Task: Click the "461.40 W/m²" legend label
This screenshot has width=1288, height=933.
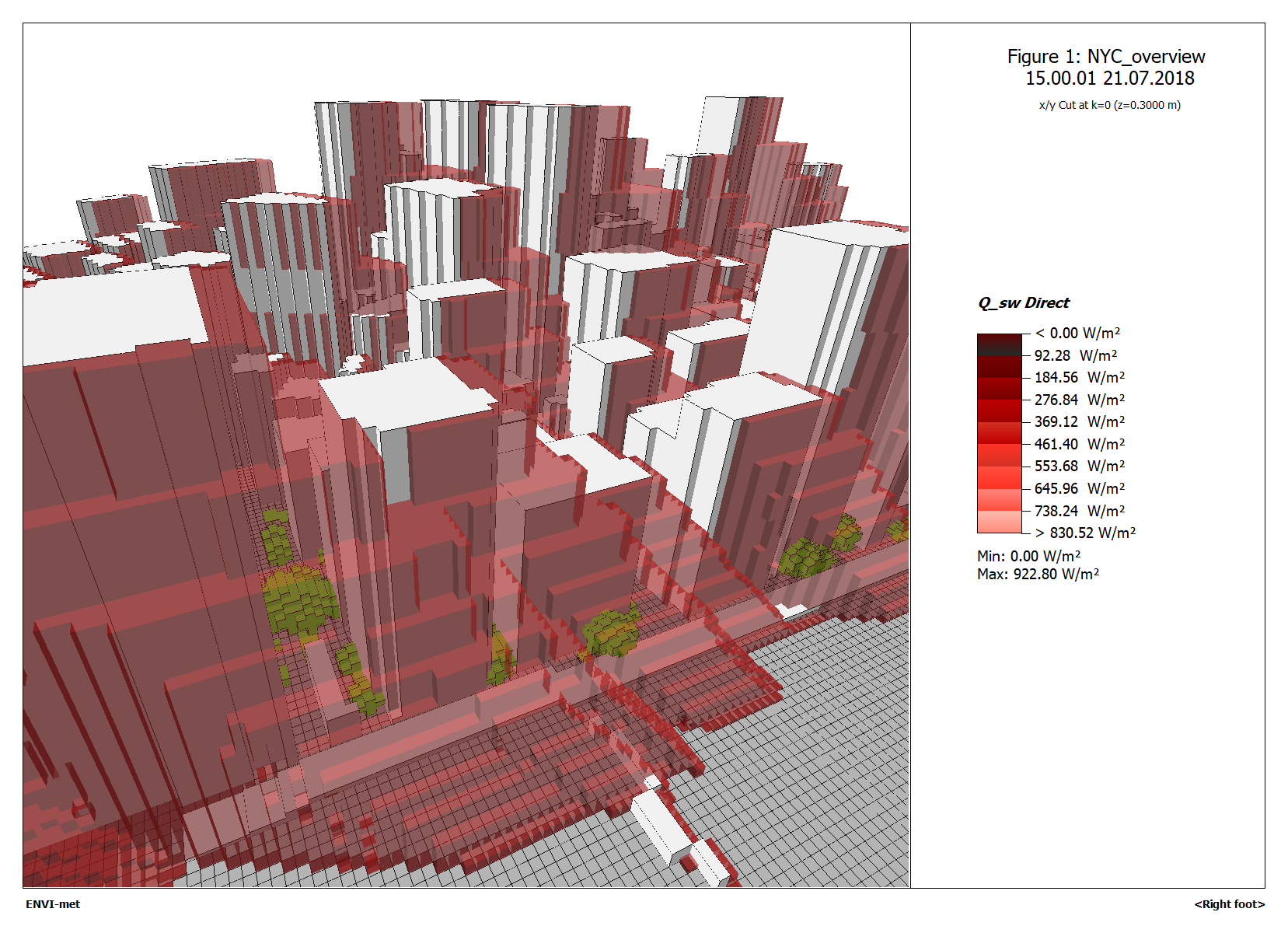Action: [1079, 444]
